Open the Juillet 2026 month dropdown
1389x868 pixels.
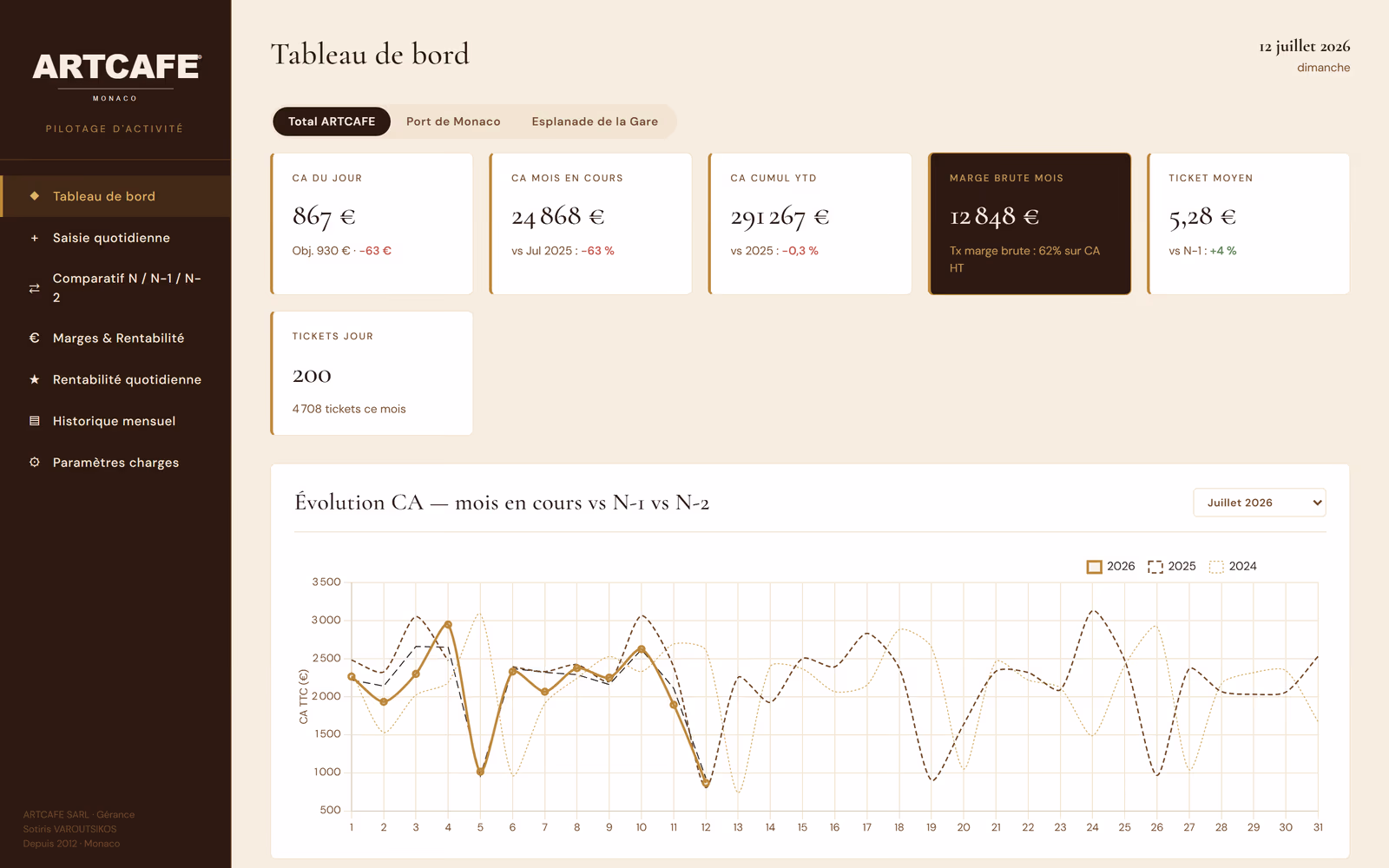point(1260,503)
